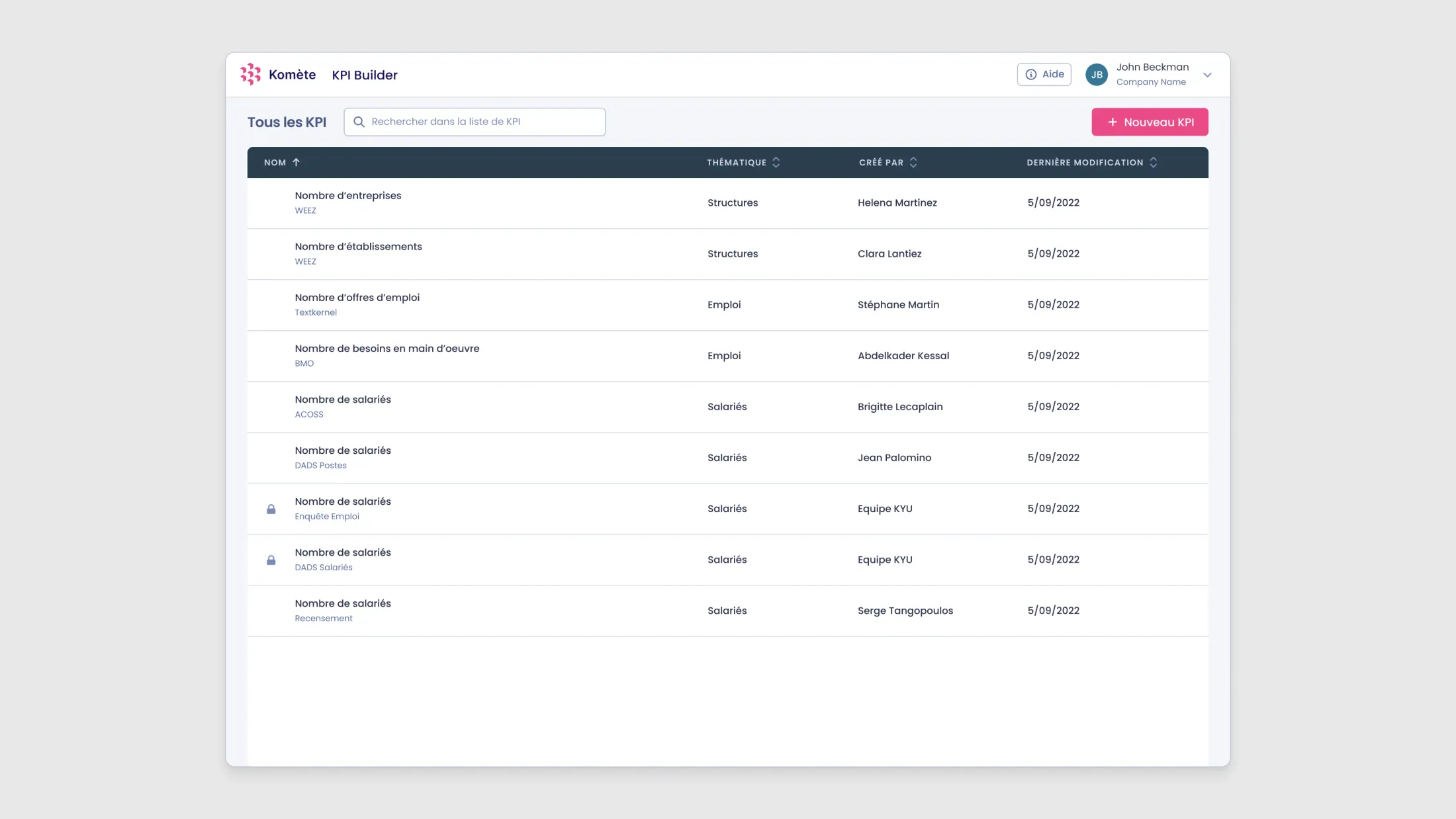Select the ACOSS source label
Screen dimensions: 1456x819
(309, 414)
